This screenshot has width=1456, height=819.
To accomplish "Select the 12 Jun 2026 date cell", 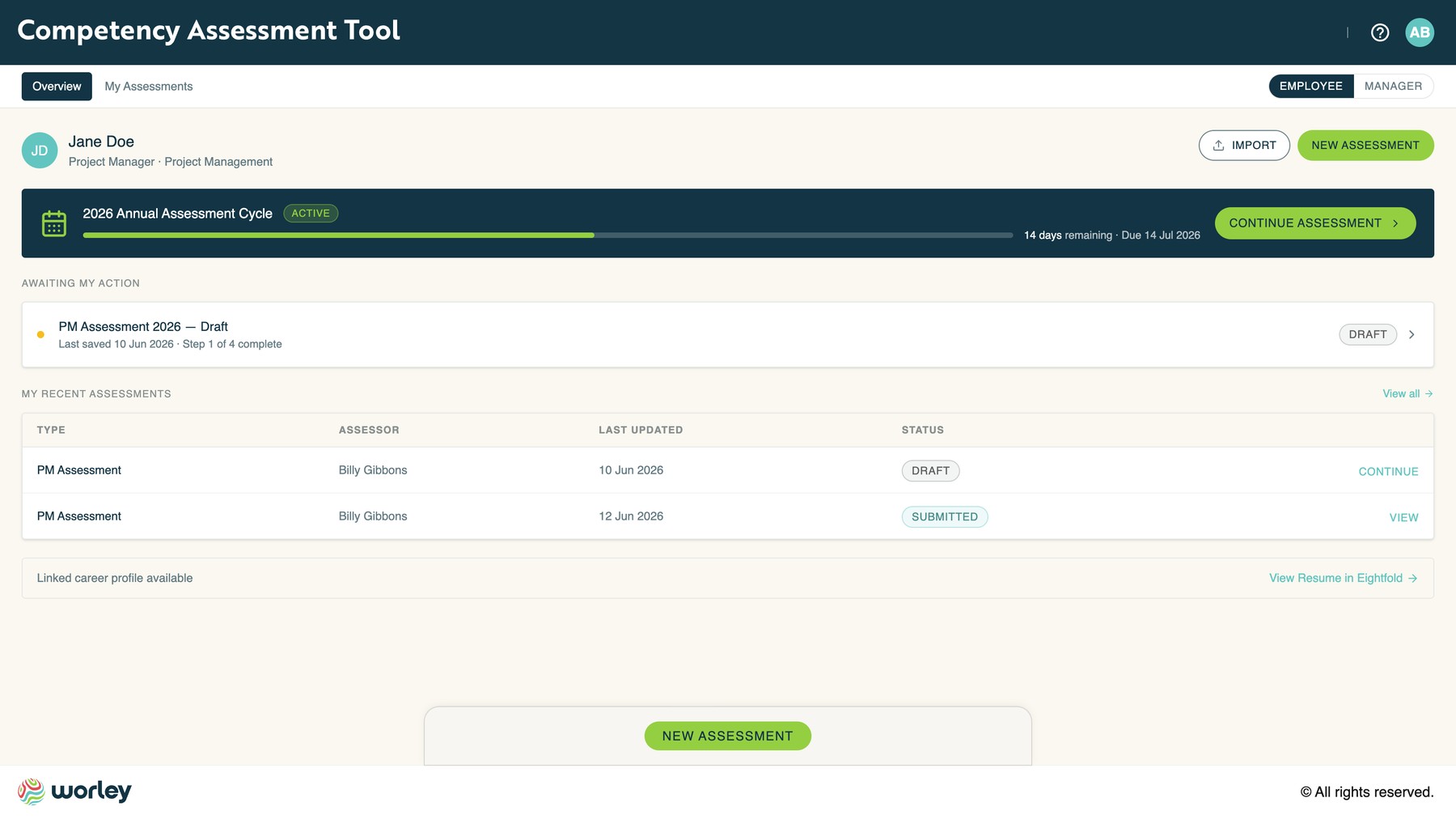I will (x=631, y=516).
